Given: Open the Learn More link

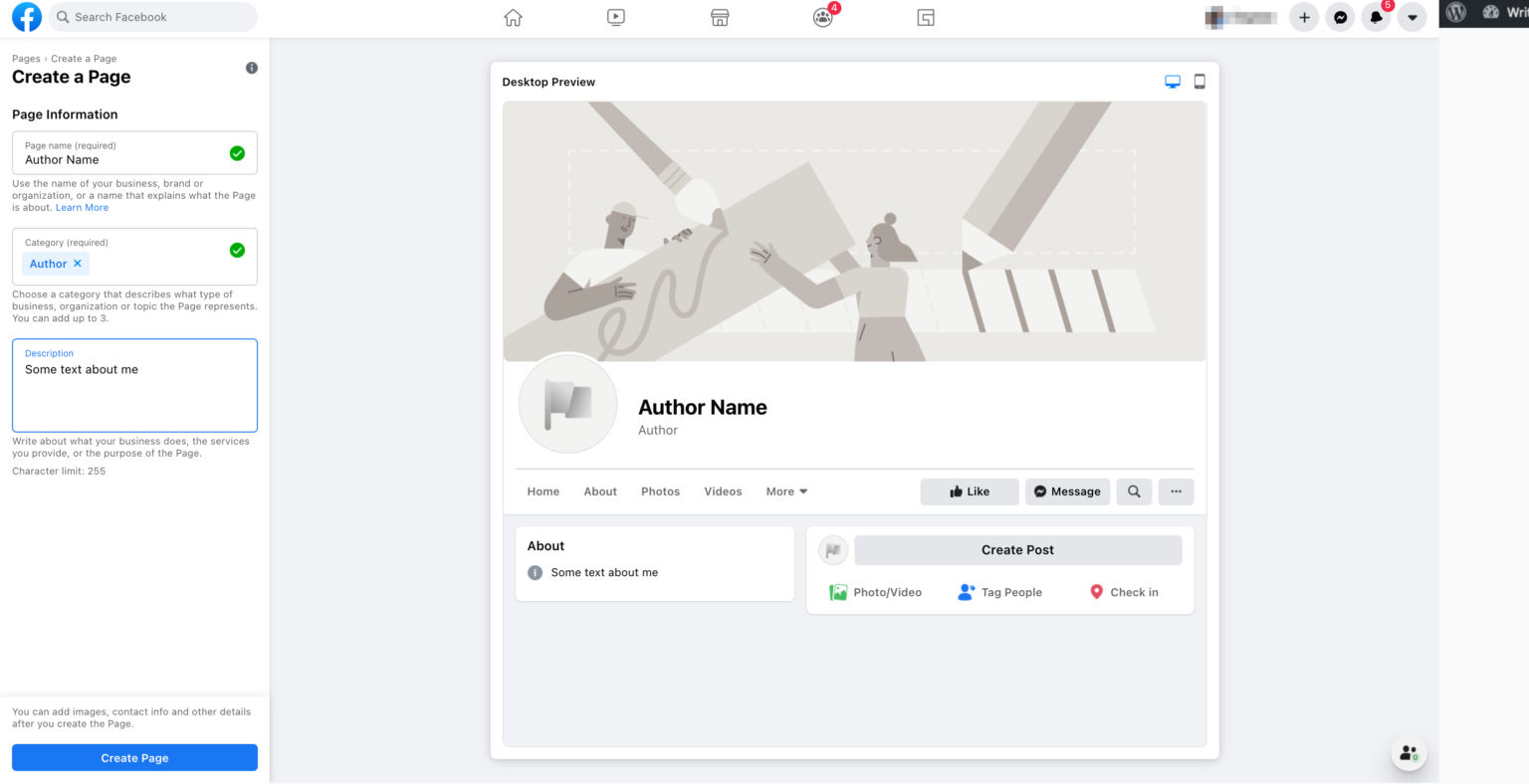Looking at the screenshot, I should pyautogui.click(x=82, y=207).
